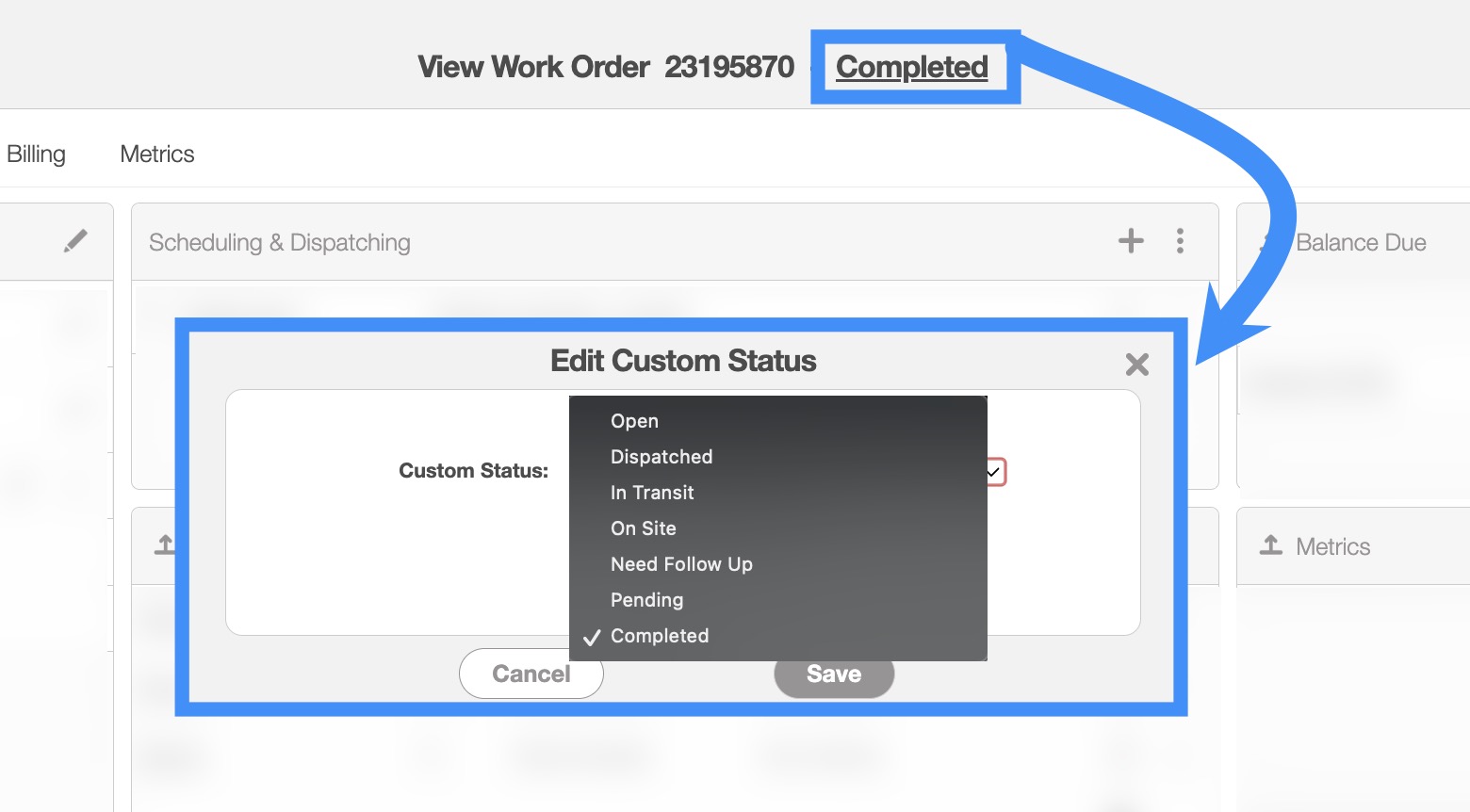
Task: Click the pencil edit icon
Action: coord(75,241)
